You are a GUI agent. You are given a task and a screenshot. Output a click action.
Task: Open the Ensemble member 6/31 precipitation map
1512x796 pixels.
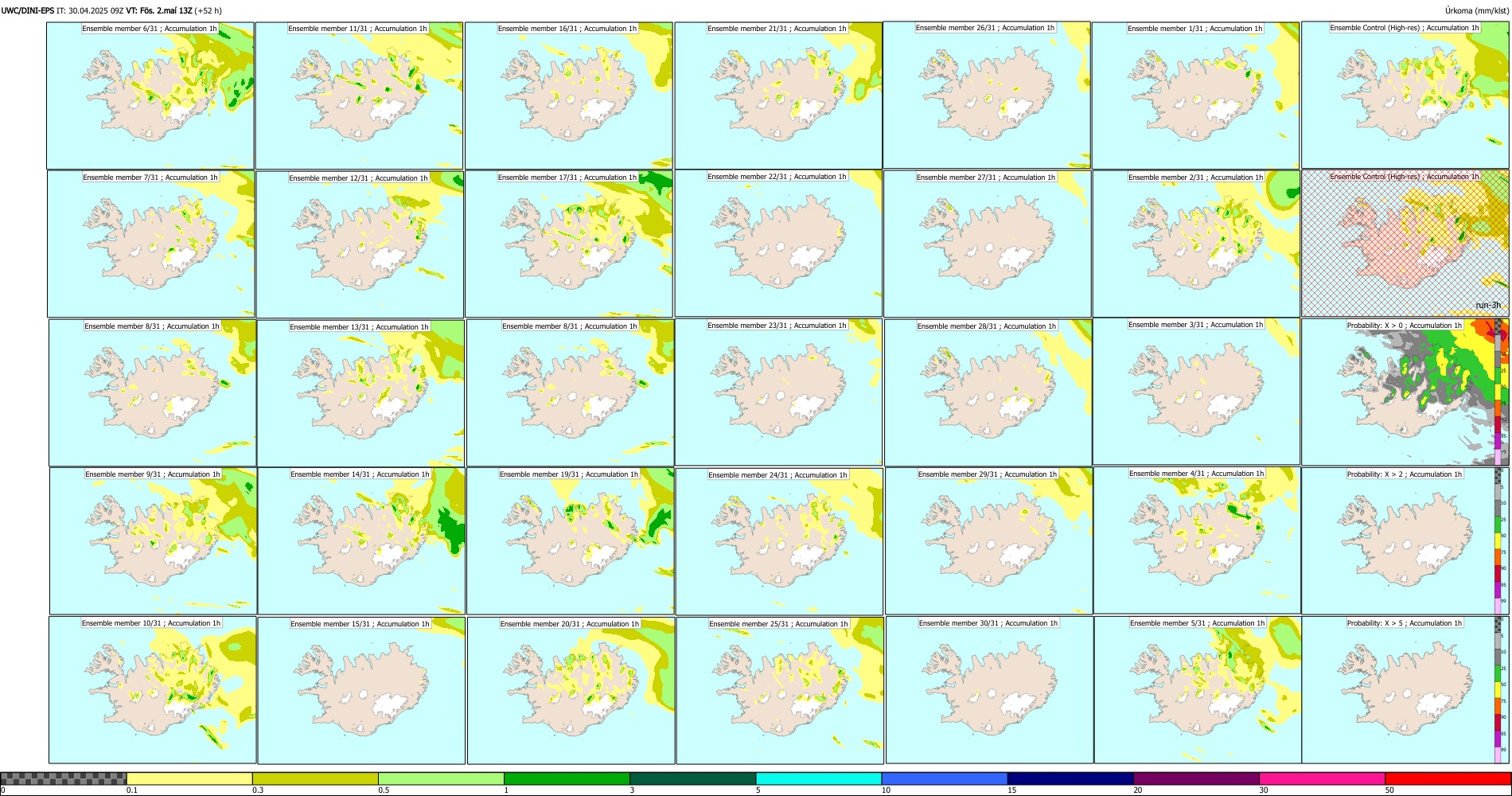[150, 96]
